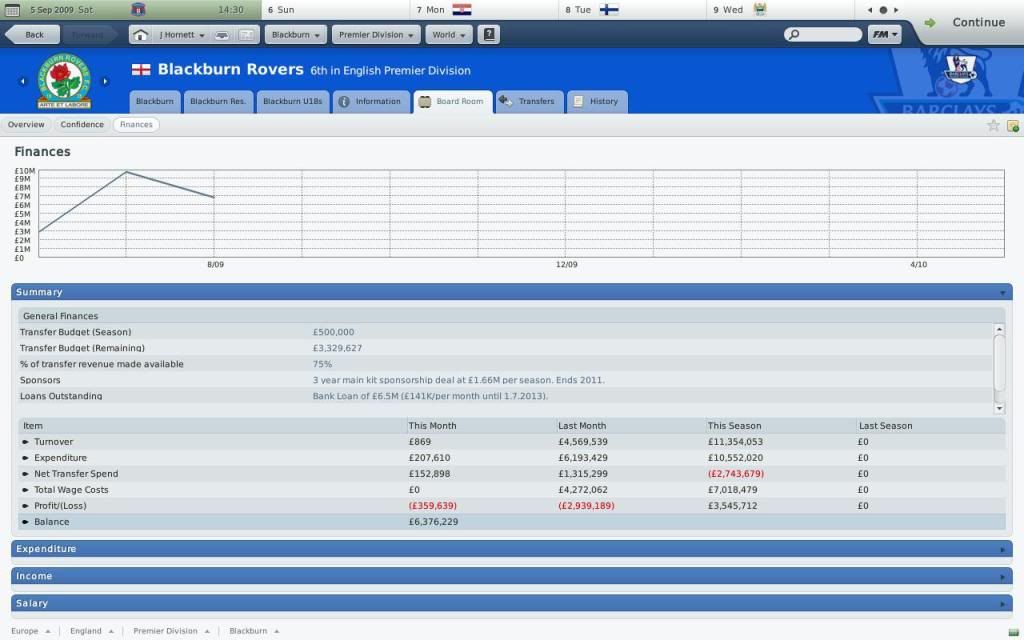
Task: Click the Blackburn Rovers club crest
Action: click(63, 81)
